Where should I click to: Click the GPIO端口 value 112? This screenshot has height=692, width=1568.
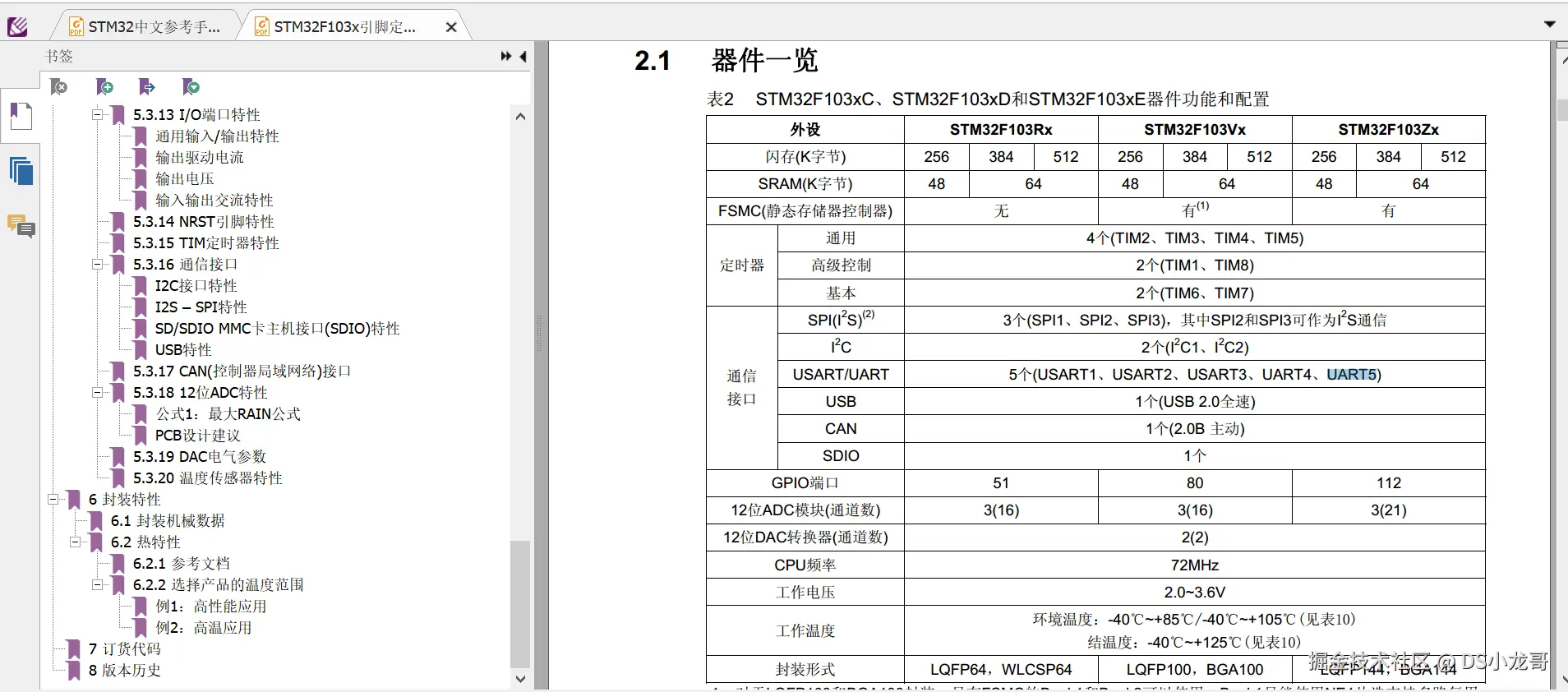coord(1389,483)
